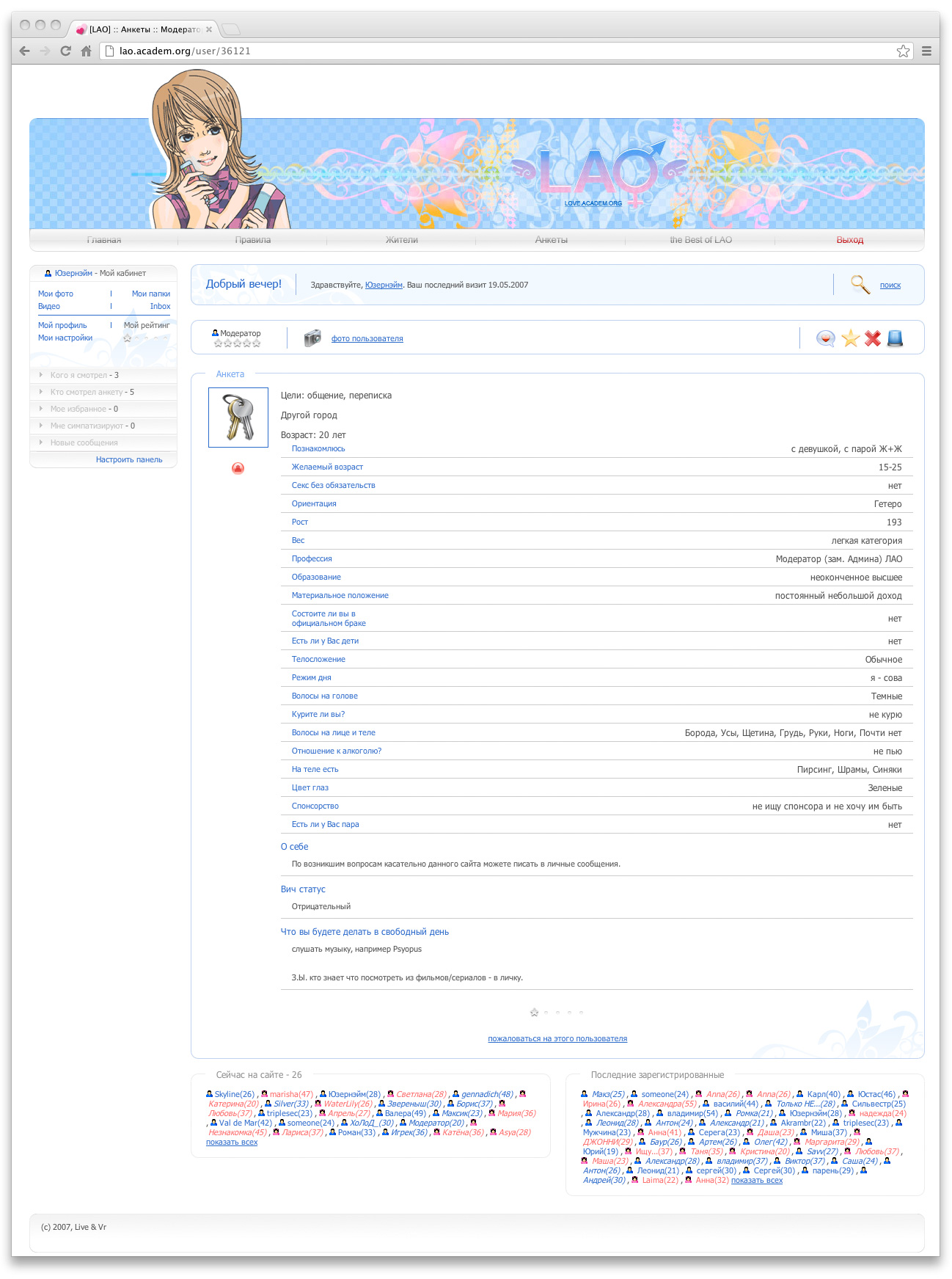Click the browser forward arrow
This screenshot has width=952, height=1279.
tap(45, 51)
